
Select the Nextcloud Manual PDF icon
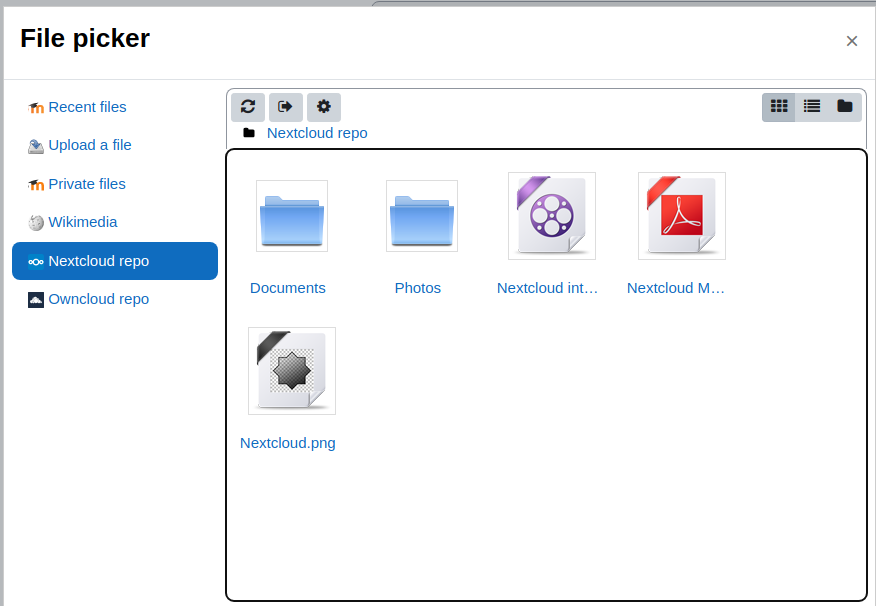[x=682, y=216]
